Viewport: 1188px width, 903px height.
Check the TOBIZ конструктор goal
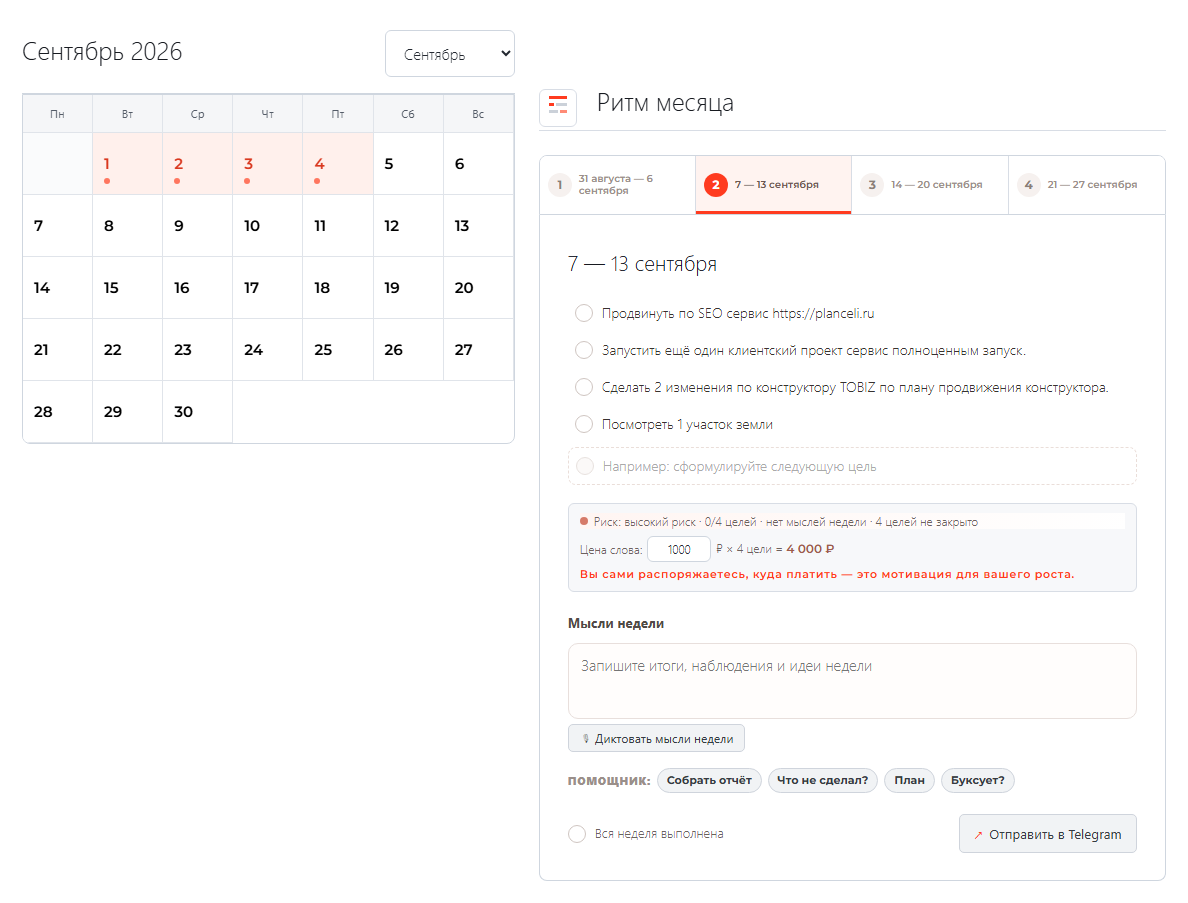coord(583,387)
